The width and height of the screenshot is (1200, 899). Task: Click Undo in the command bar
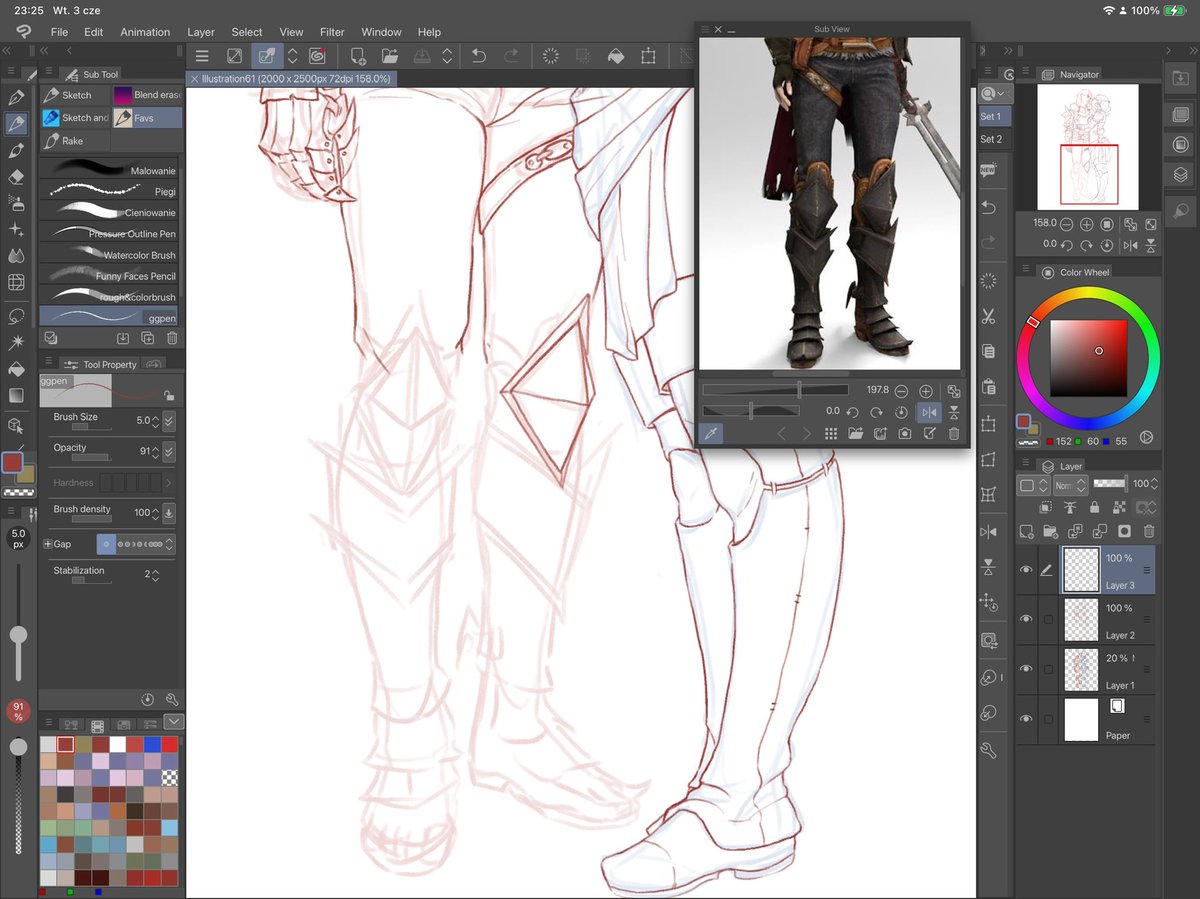click(479, 57)
